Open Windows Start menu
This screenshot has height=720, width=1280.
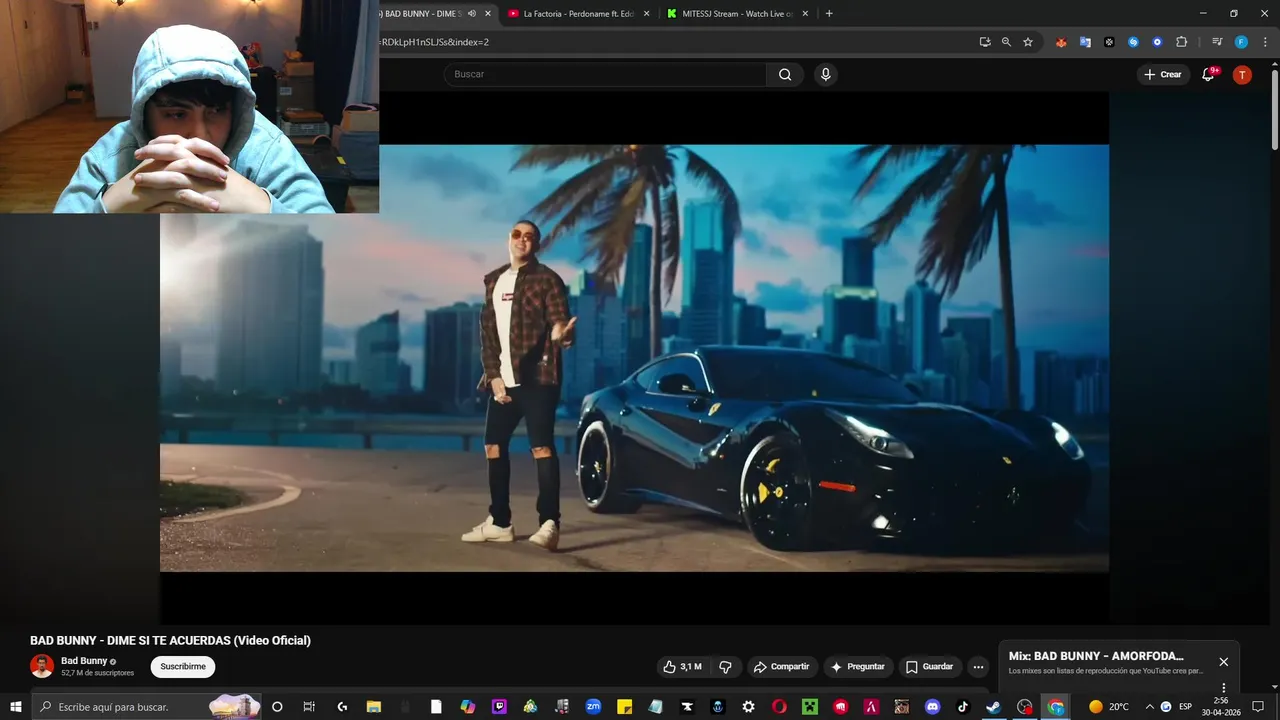[x=15, y=707]
